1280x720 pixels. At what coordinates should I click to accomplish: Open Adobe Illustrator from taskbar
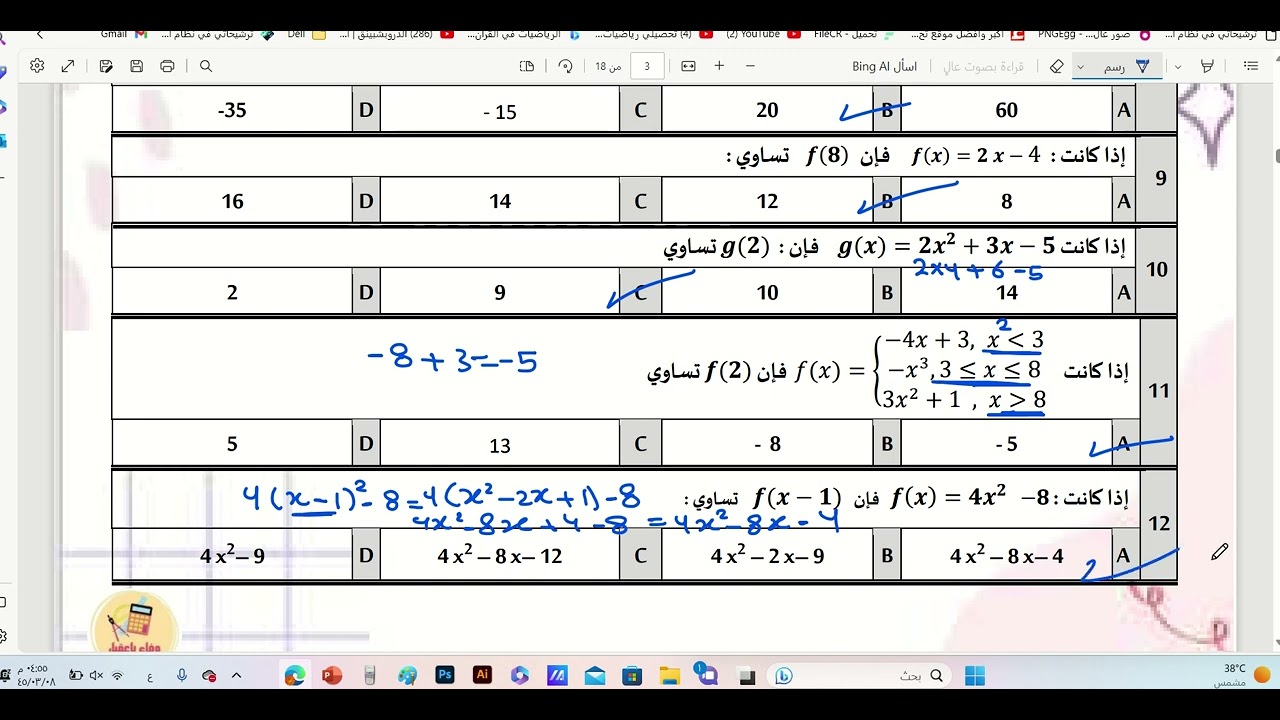coord(482,676)
